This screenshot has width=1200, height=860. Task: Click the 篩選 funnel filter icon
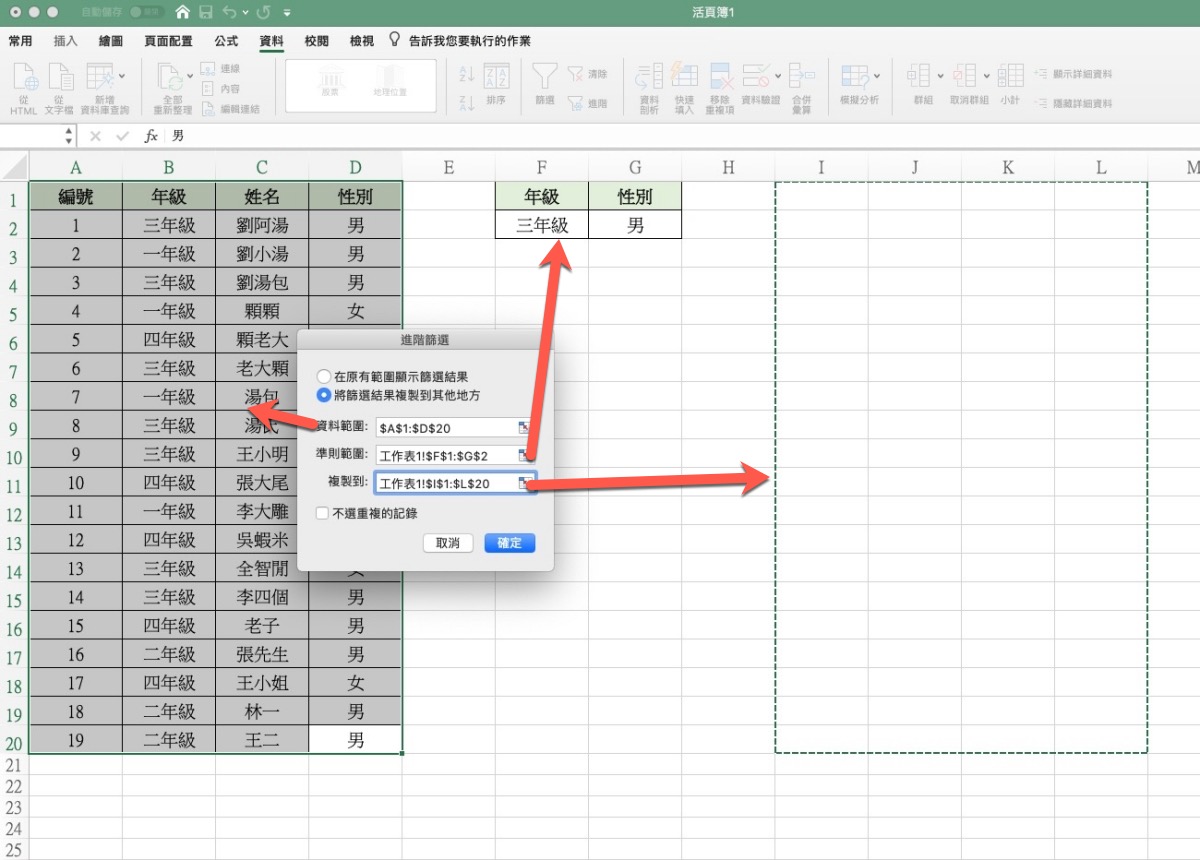[544, 78]
